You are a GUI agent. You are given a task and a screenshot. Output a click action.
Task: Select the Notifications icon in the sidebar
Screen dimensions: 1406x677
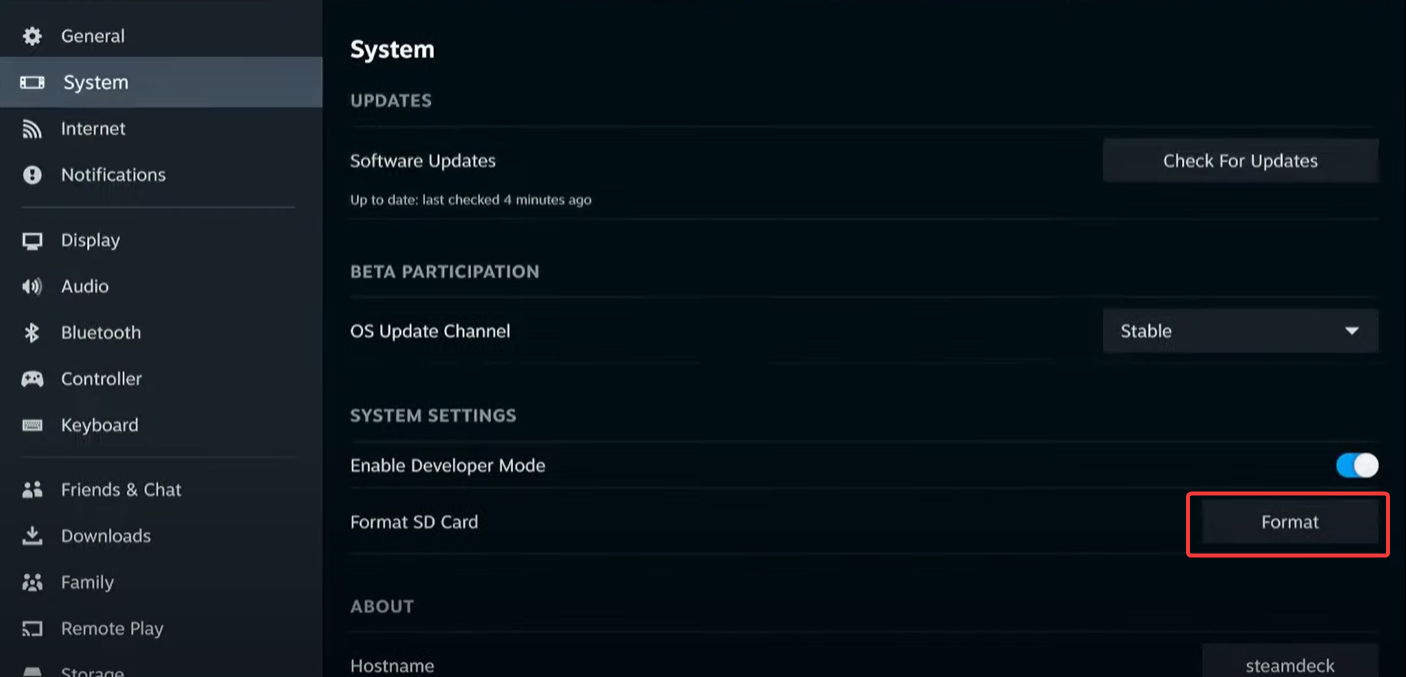pos(33,174)
